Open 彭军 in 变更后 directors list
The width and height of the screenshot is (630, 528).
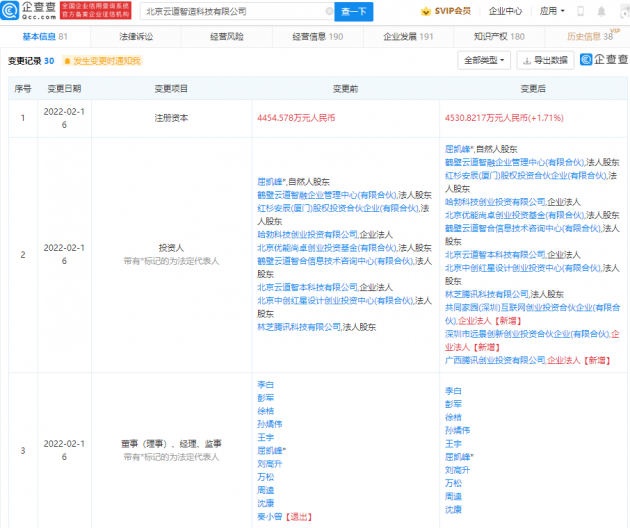[453, 404]
